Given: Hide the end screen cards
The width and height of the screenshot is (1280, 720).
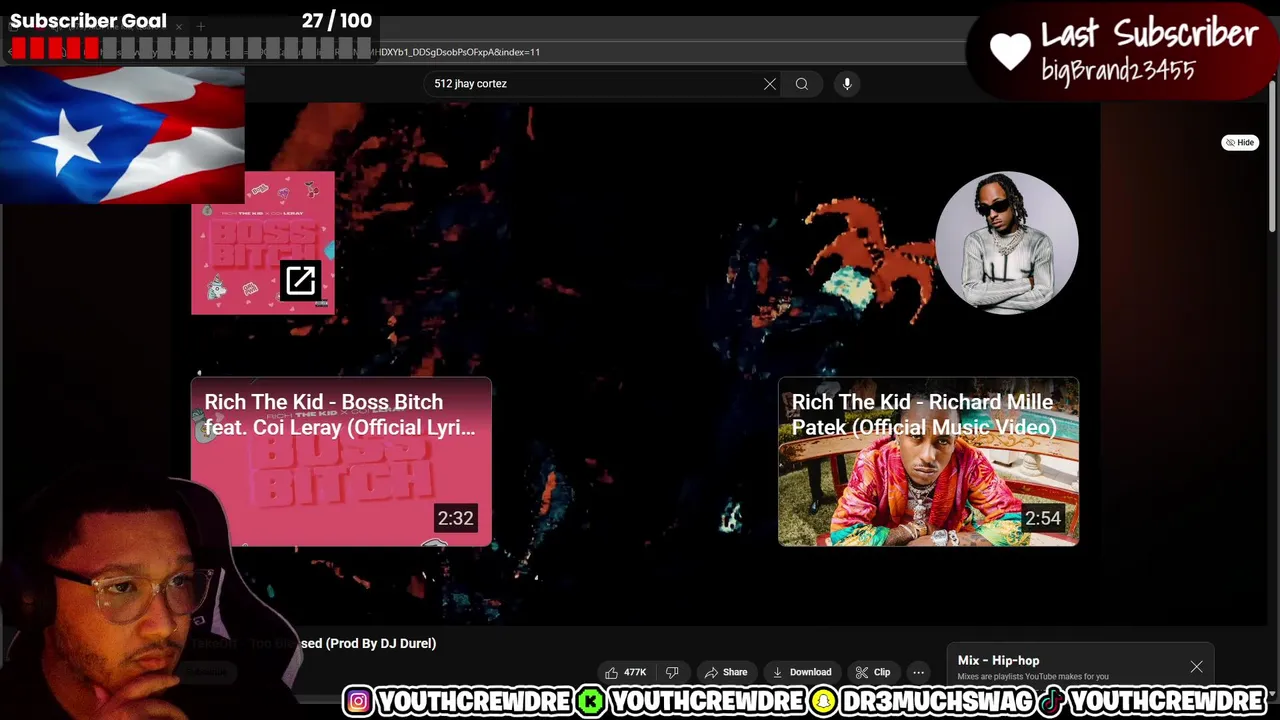Looking at the screenshot, I should click(x=1240, y=143).
